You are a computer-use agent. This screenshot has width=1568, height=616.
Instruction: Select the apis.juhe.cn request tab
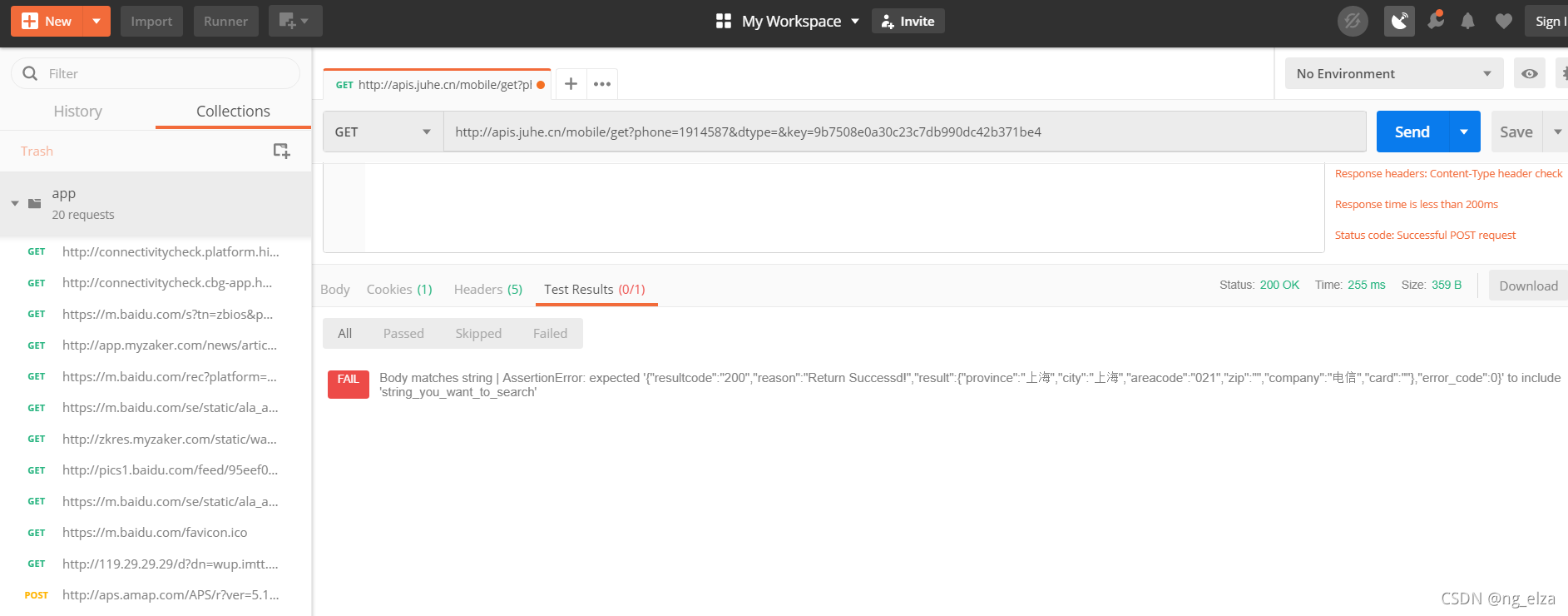(437, 84)
